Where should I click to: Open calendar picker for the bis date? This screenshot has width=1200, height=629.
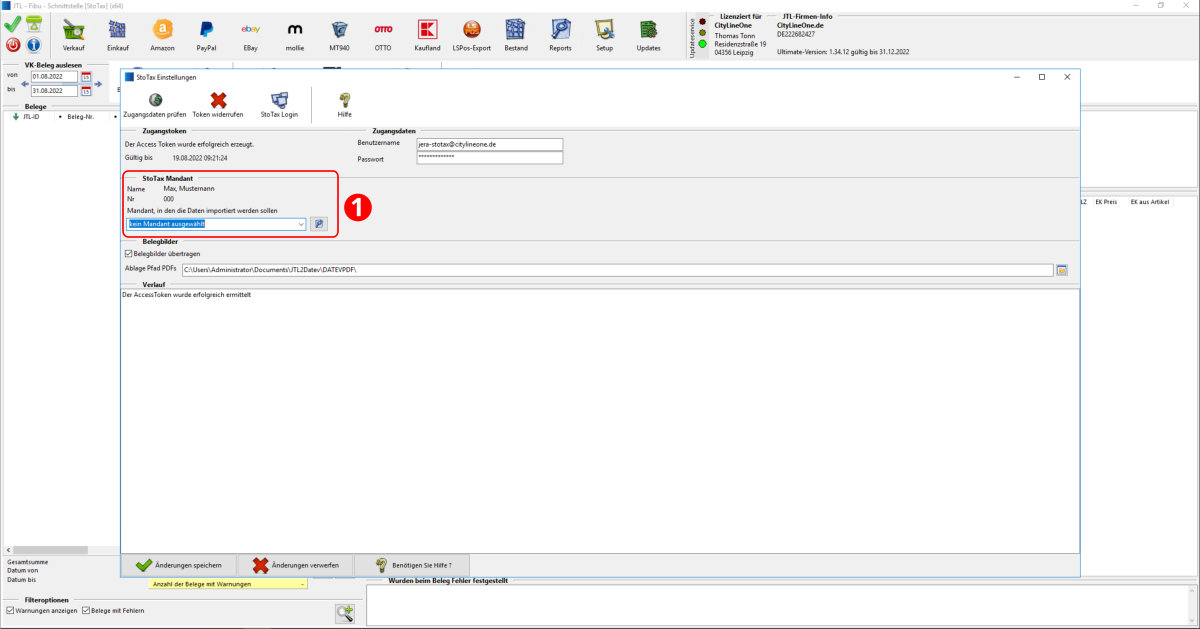[x=86, y=91]
